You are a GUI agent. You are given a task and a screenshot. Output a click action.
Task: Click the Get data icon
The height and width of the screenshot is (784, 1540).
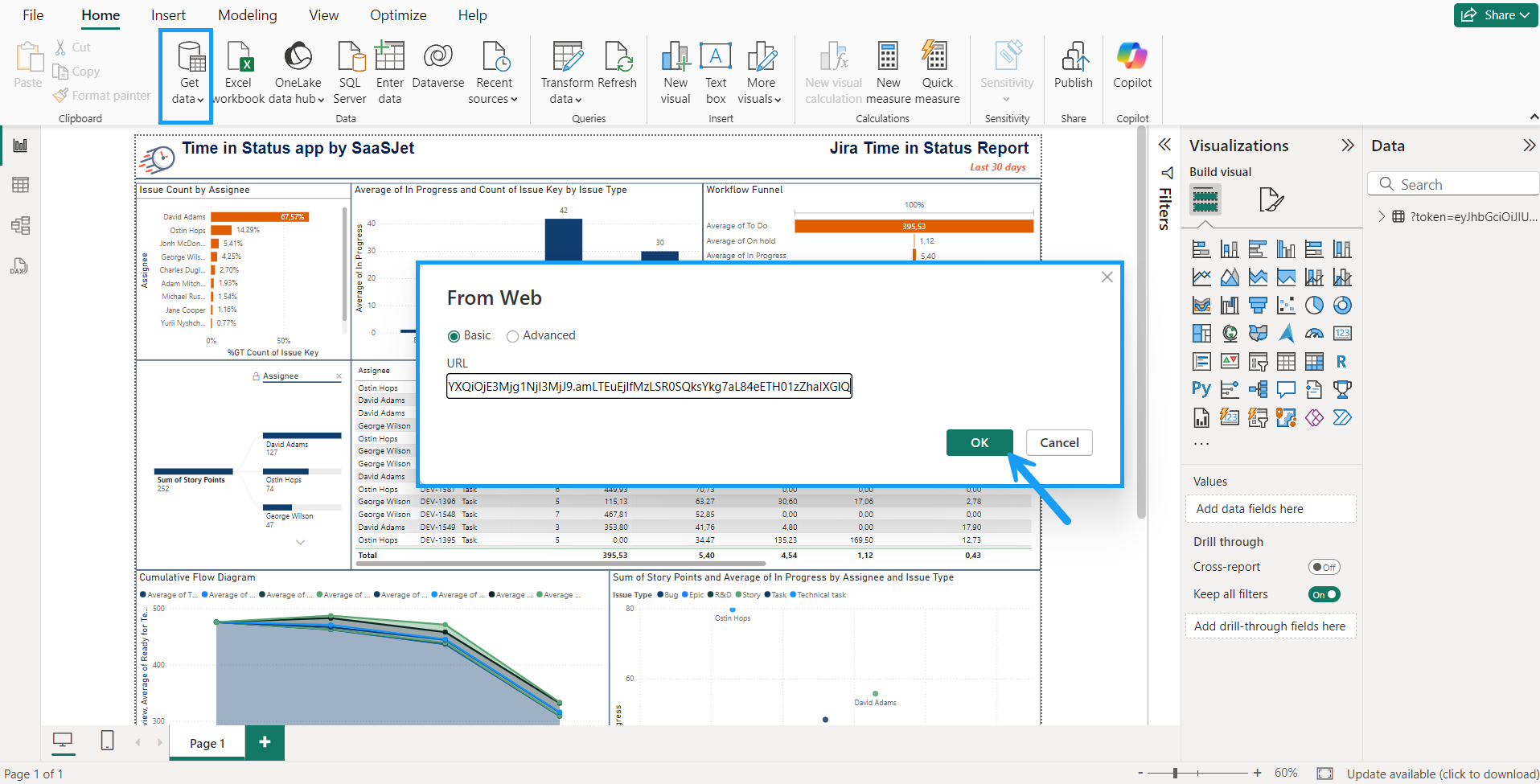point(190,58)
